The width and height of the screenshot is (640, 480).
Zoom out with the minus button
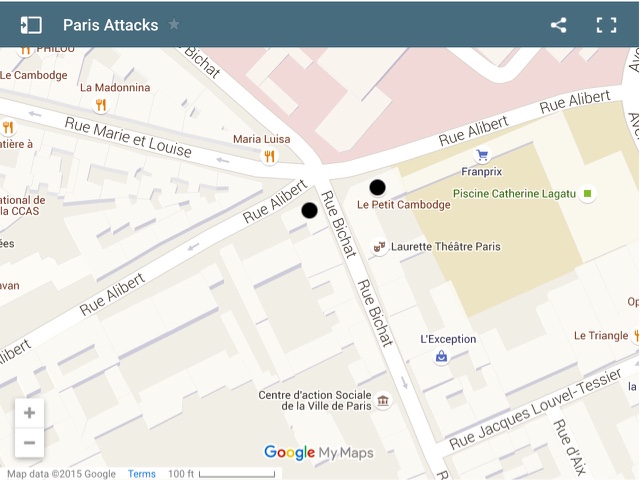click(29, 442)
